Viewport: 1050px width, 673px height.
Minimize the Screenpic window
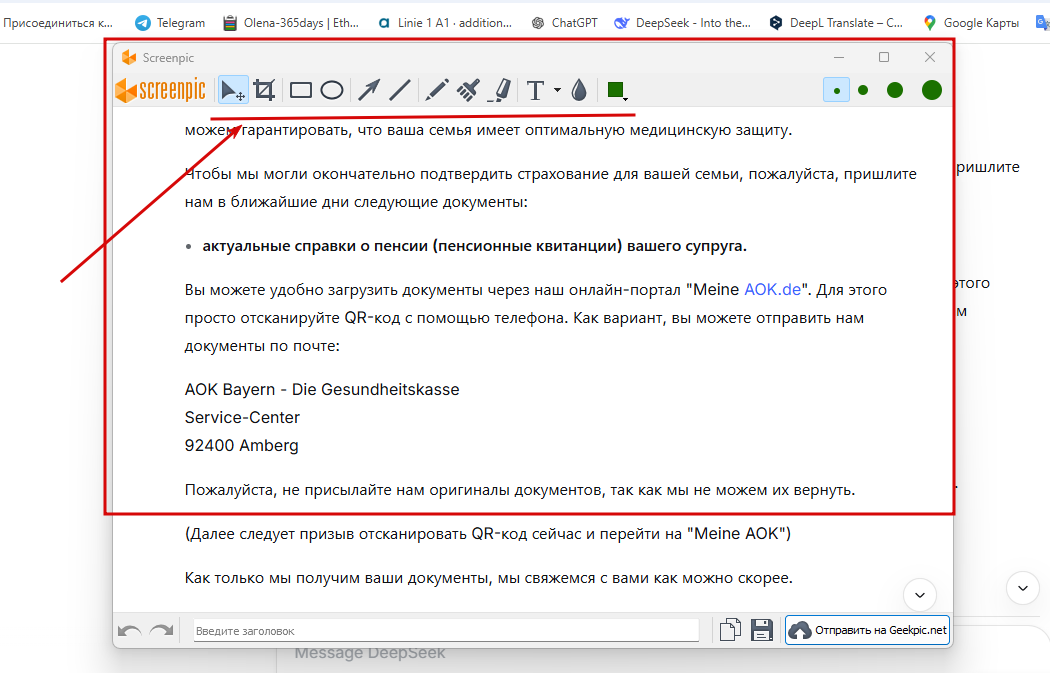tap(838, 57)
